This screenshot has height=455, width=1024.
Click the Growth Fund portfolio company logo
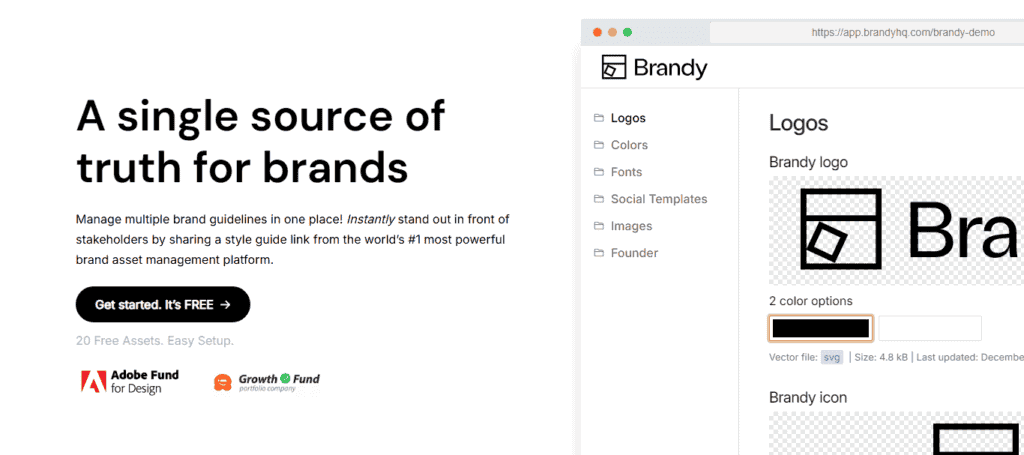coord(267,382)
